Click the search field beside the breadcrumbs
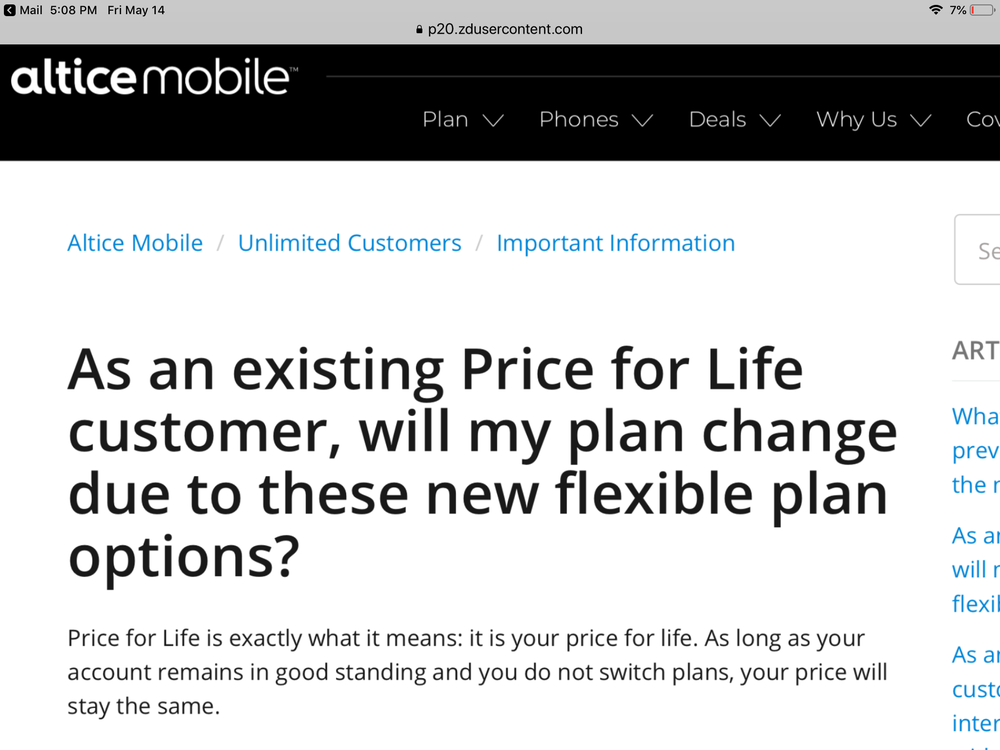Viewport: 1000px width, 750px height. tap(980, 250)
